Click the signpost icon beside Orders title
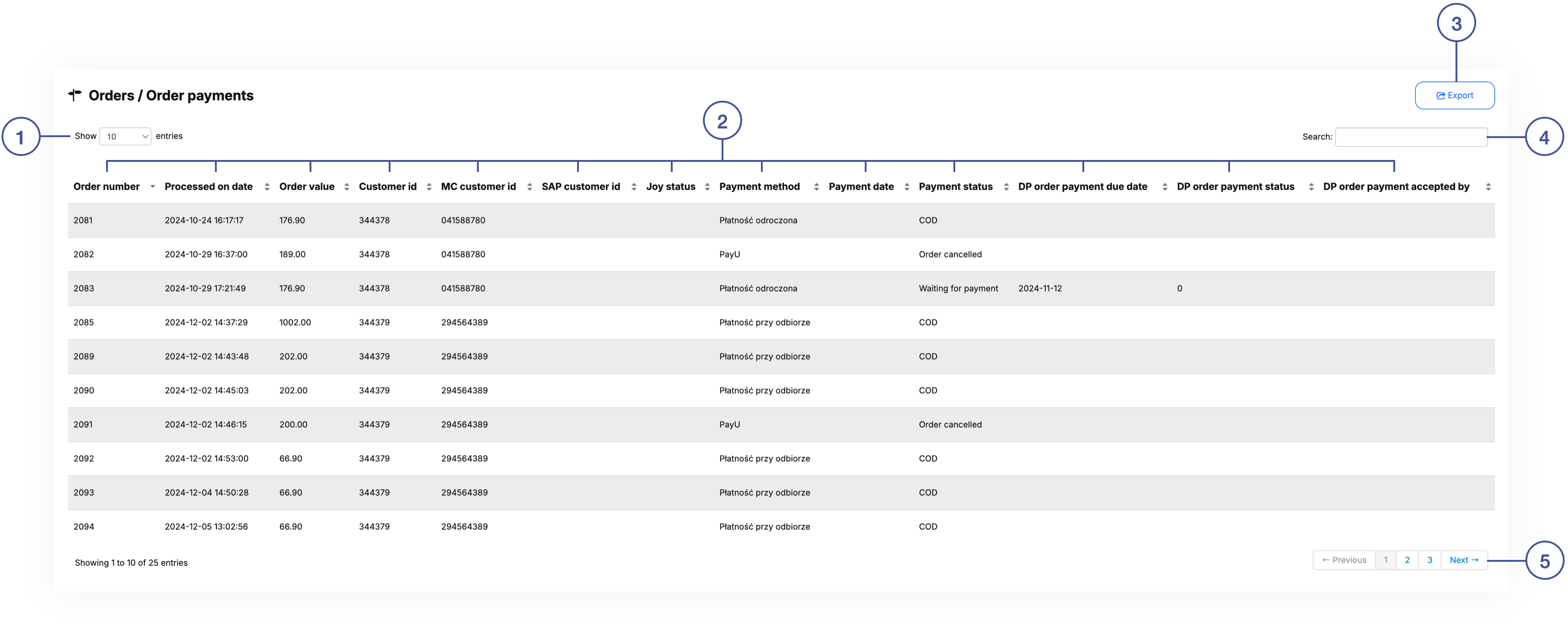Viewport: 1568px width, 639px height. click(75, 95)
